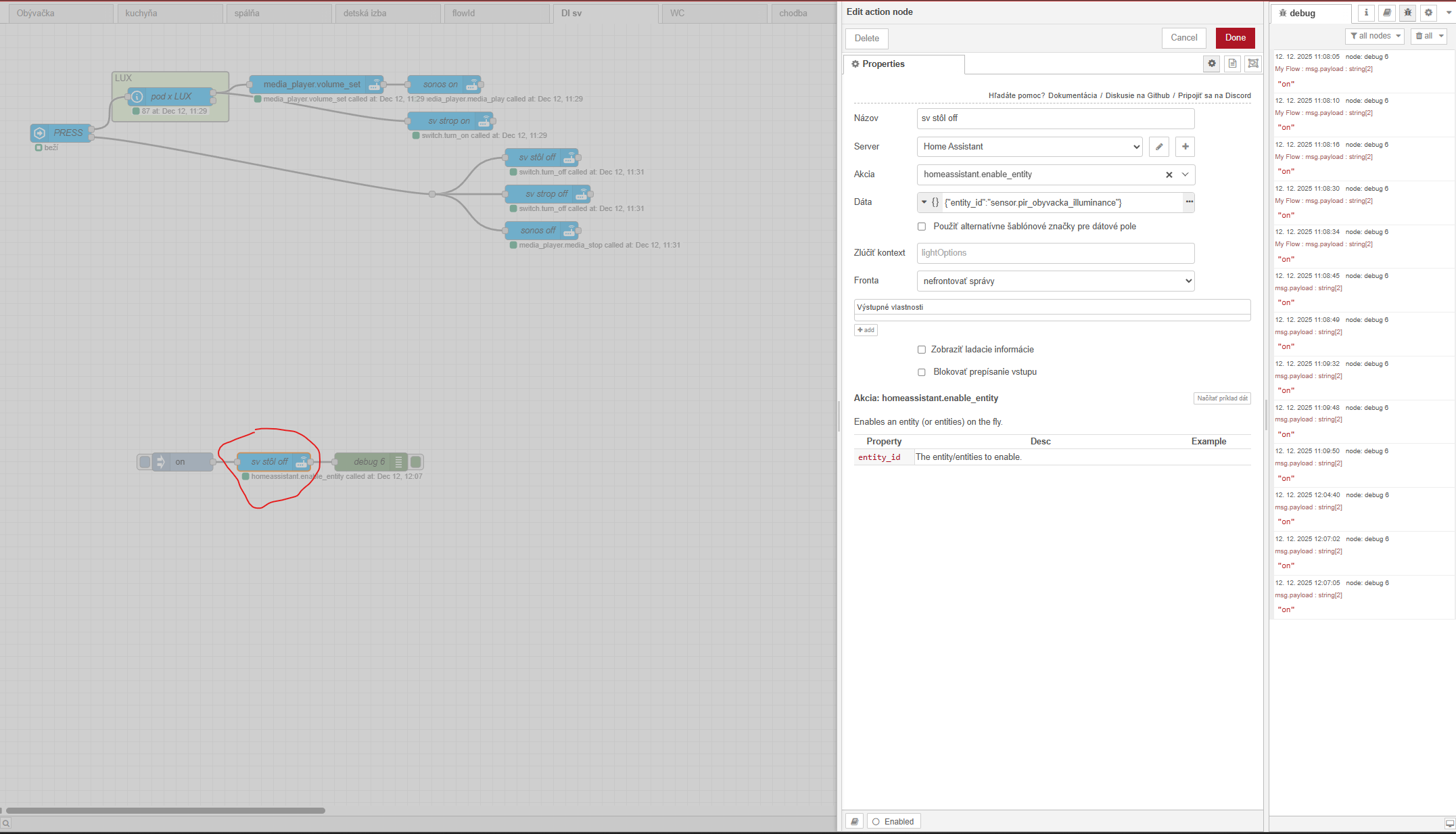Open the help book sidebar icon
Screen dimensions: 1456x834
click(1387, 12)
